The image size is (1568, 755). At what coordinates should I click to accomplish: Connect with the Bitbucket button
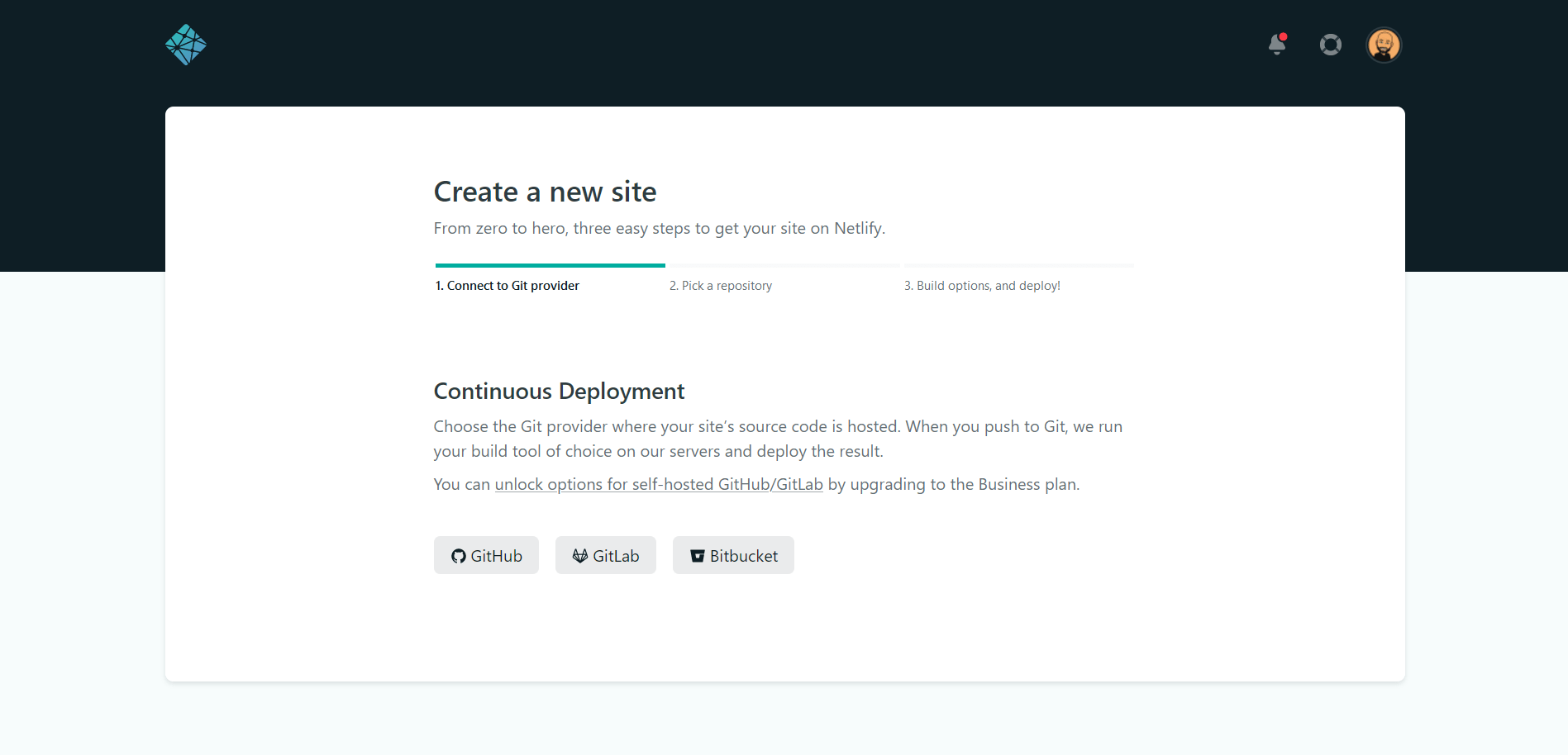(733, 555)
